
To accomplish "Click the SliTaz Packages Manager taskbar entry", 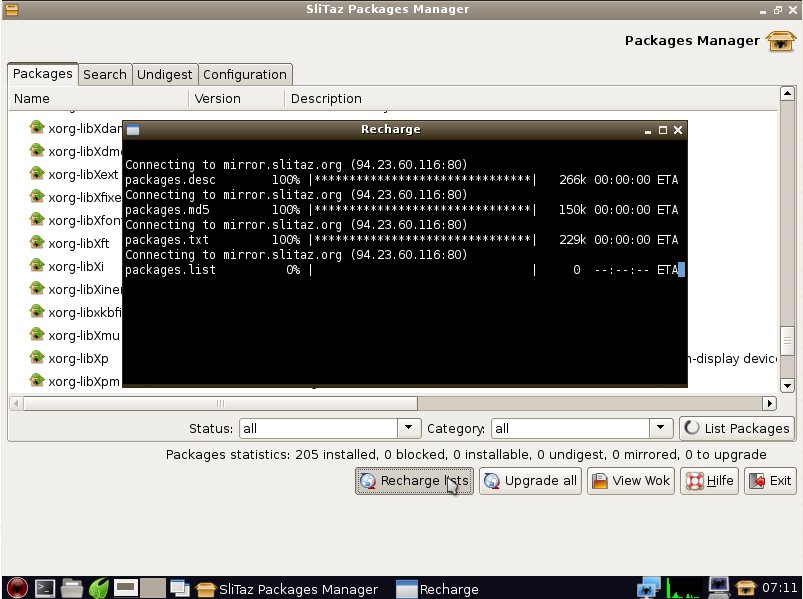I will click(x=287, y=589).
